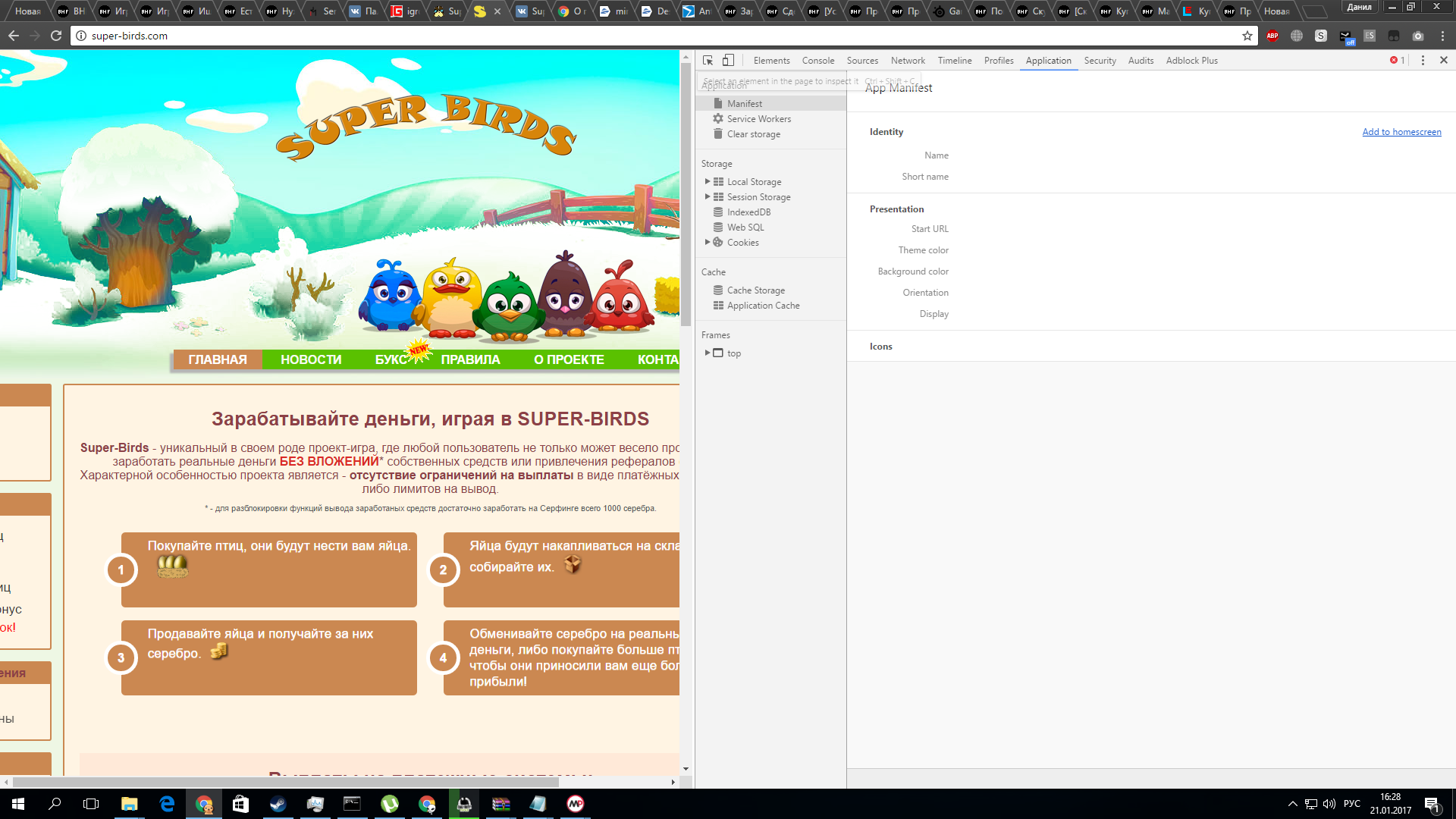Open the НОВОСТИ page in site menu
Viewport: 1456px width, 819px height.
point(311,359)
